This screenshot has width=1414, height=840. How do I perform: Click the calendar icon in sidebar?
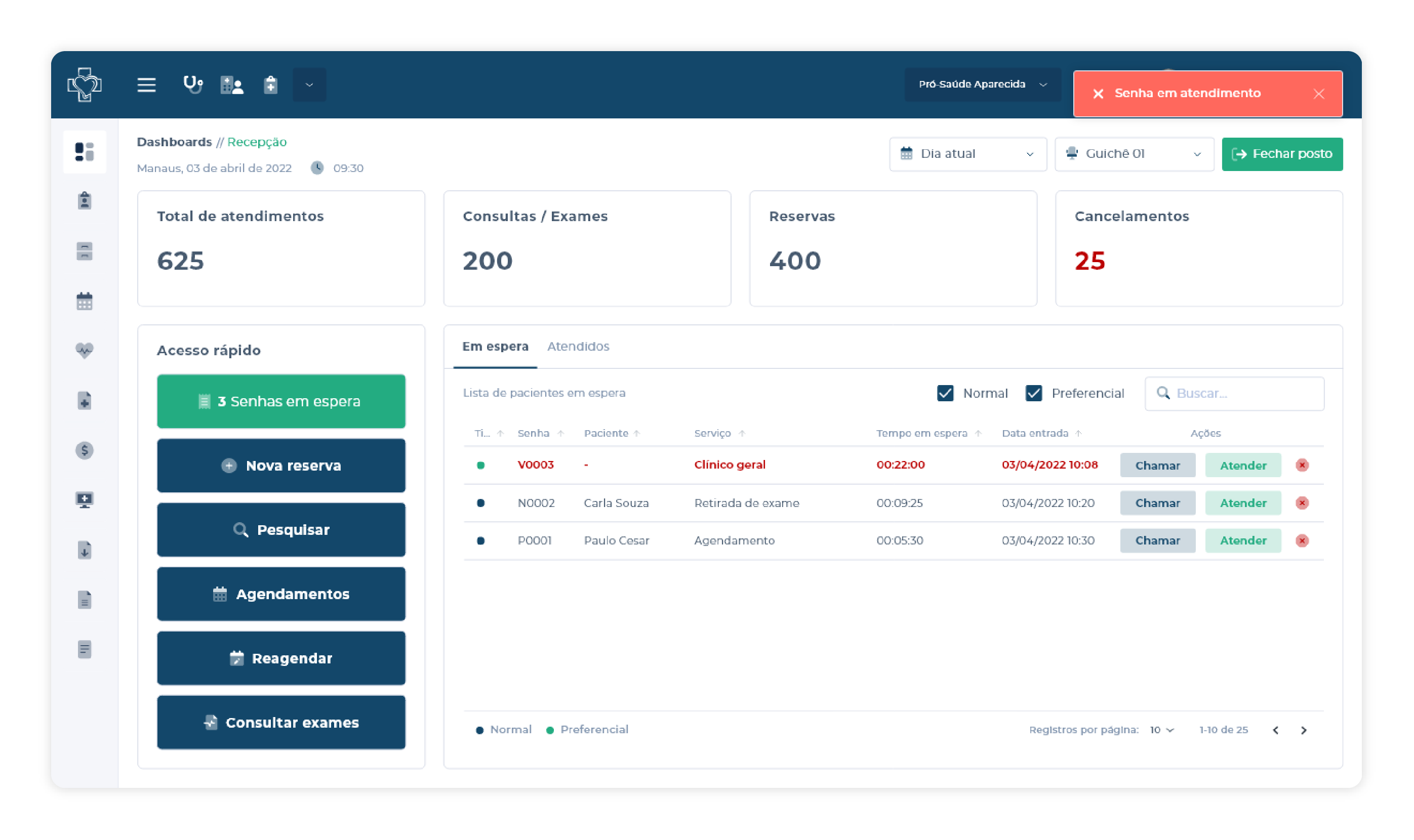pos(85,301)
